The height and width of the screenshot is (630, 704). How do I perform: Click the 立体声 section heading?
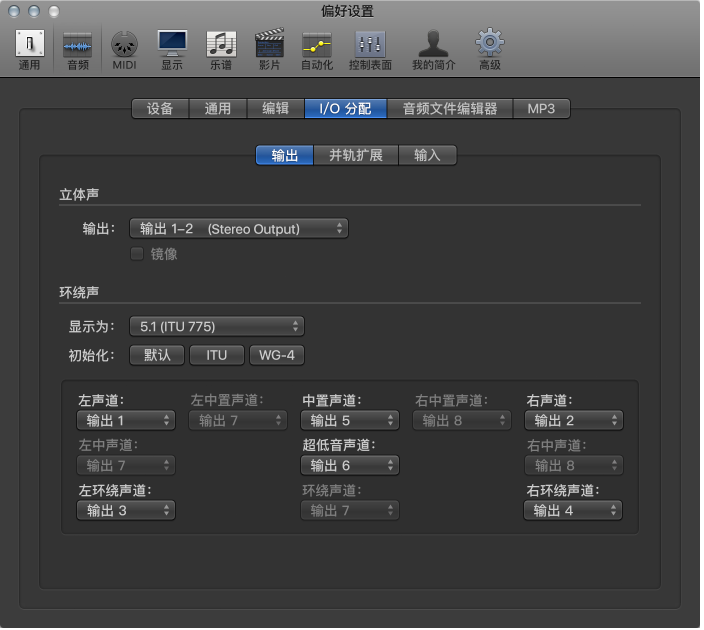pyautogui.click(x=79, y=194)
